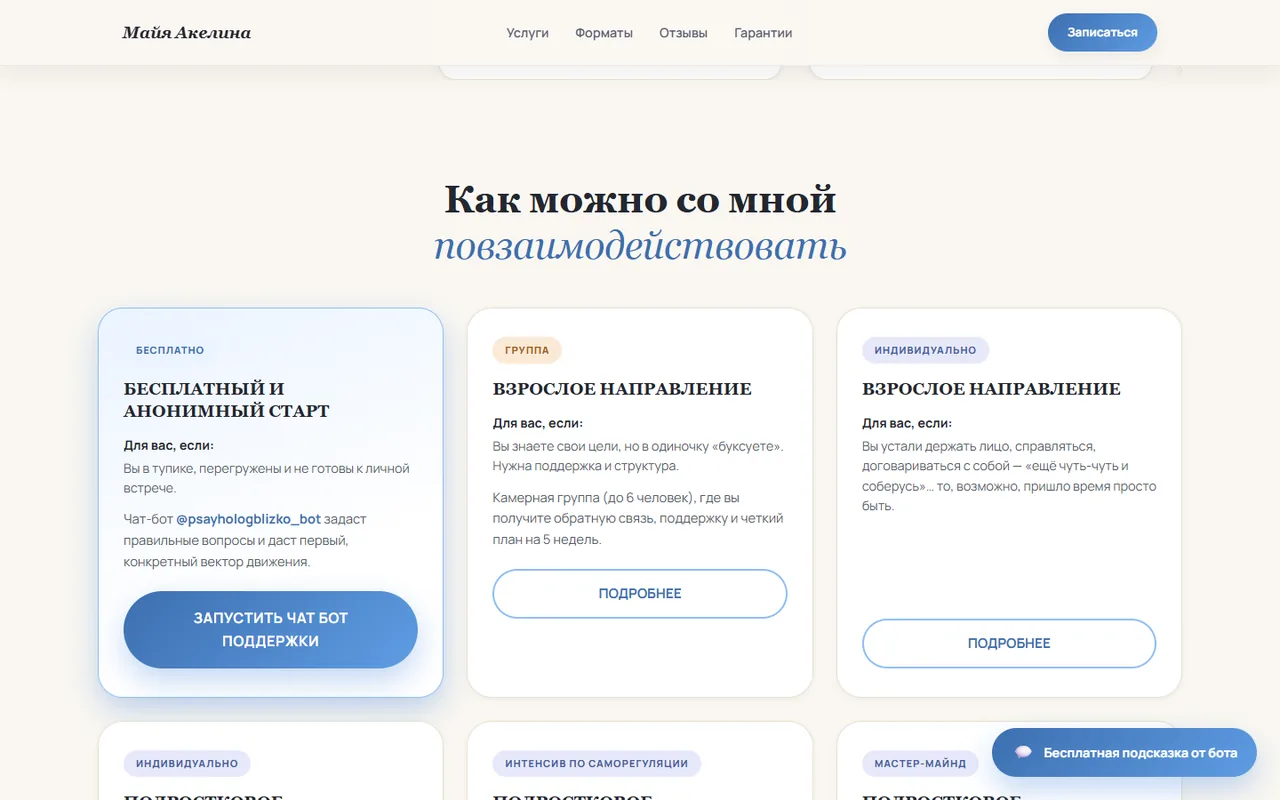Viewport: 1280px width, 800px height.
Task: Click ПОДРОБНЕЕ in the ГРУППА card
Action: 640,594
